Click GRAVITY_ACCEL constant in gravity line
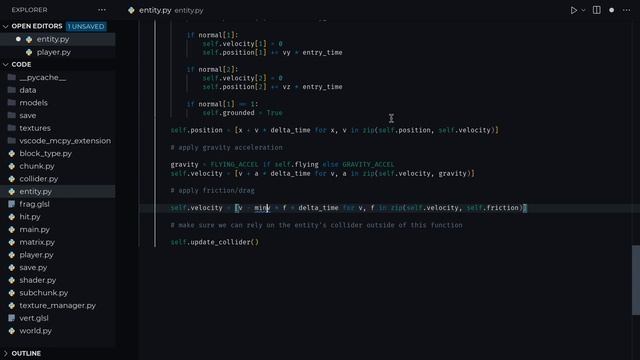 368,164
